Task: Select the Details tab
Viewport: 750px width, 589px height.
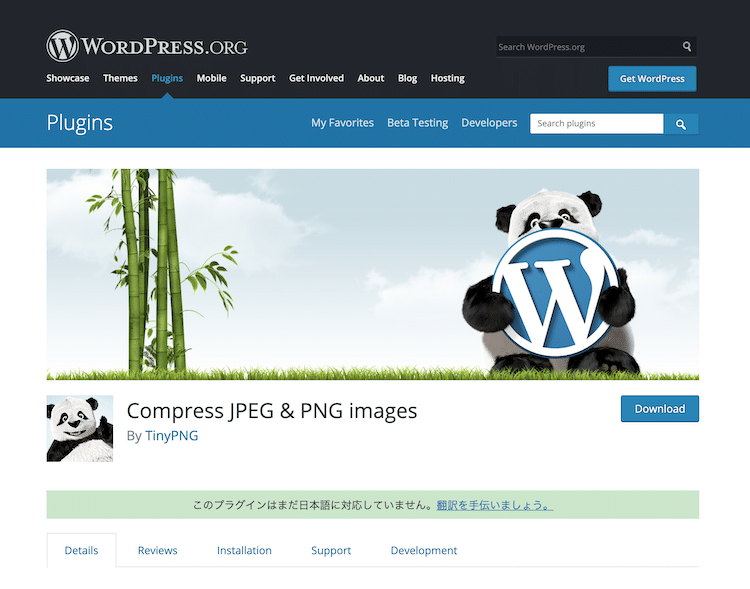Action: (x=81, y=550)
